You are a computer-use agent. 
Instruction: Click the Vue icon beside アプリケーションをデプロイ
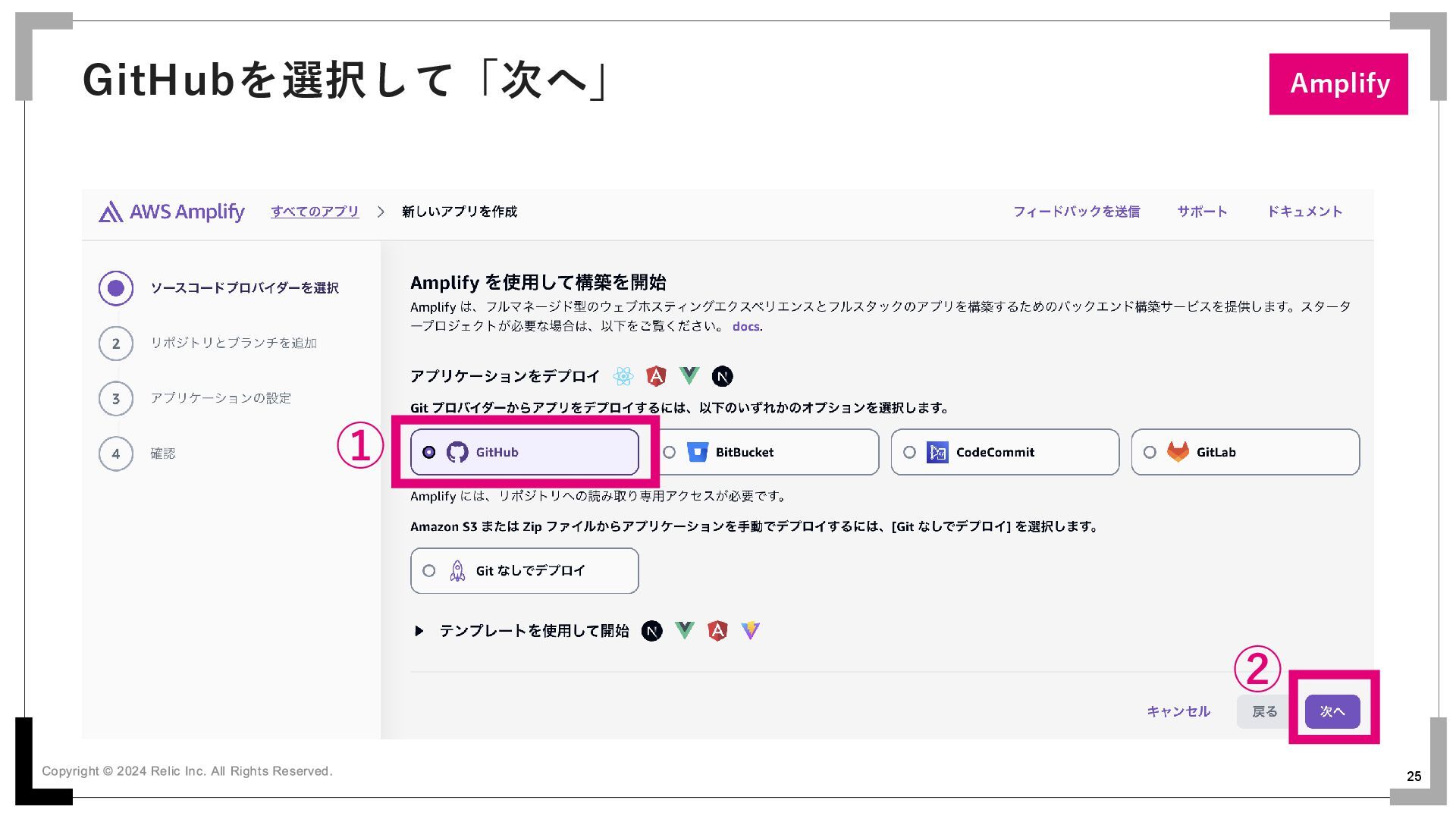tap(689, 375)
